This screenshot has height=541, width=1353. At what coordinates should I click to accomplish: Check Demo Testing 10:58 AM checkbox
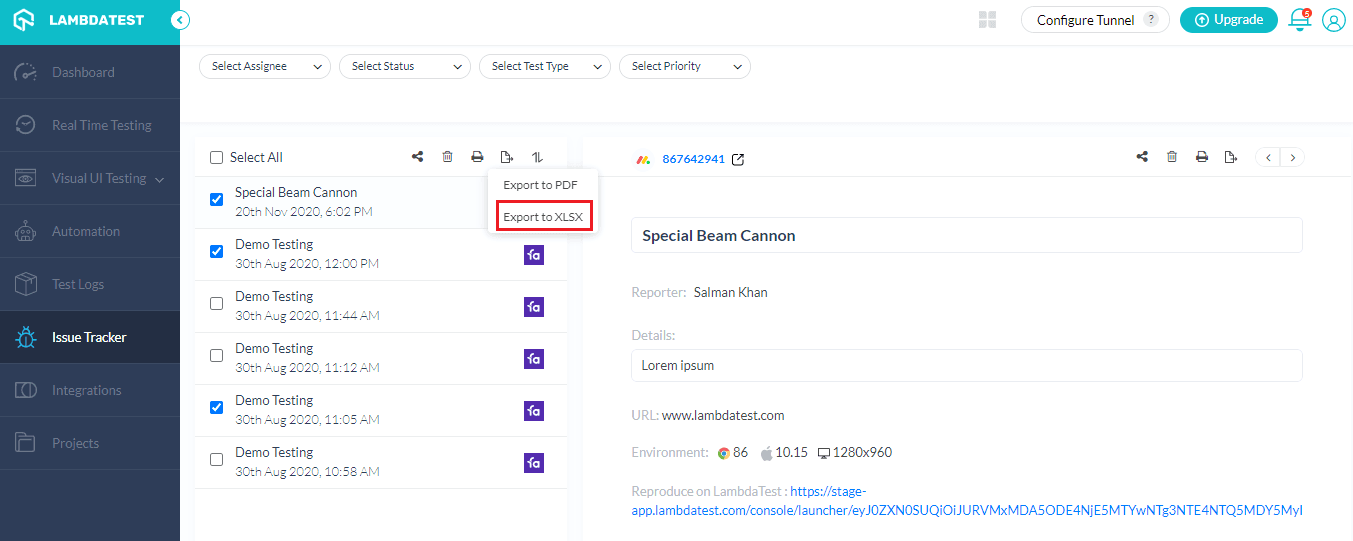[216, 460]
